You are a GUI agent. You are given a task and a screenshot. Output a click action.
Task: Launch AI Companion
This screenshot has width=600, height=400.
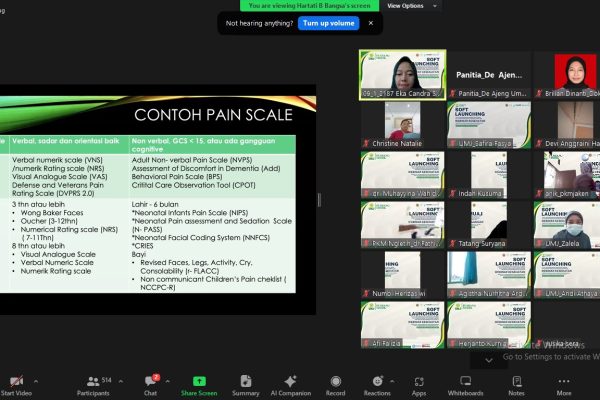[x=291, y=385]
